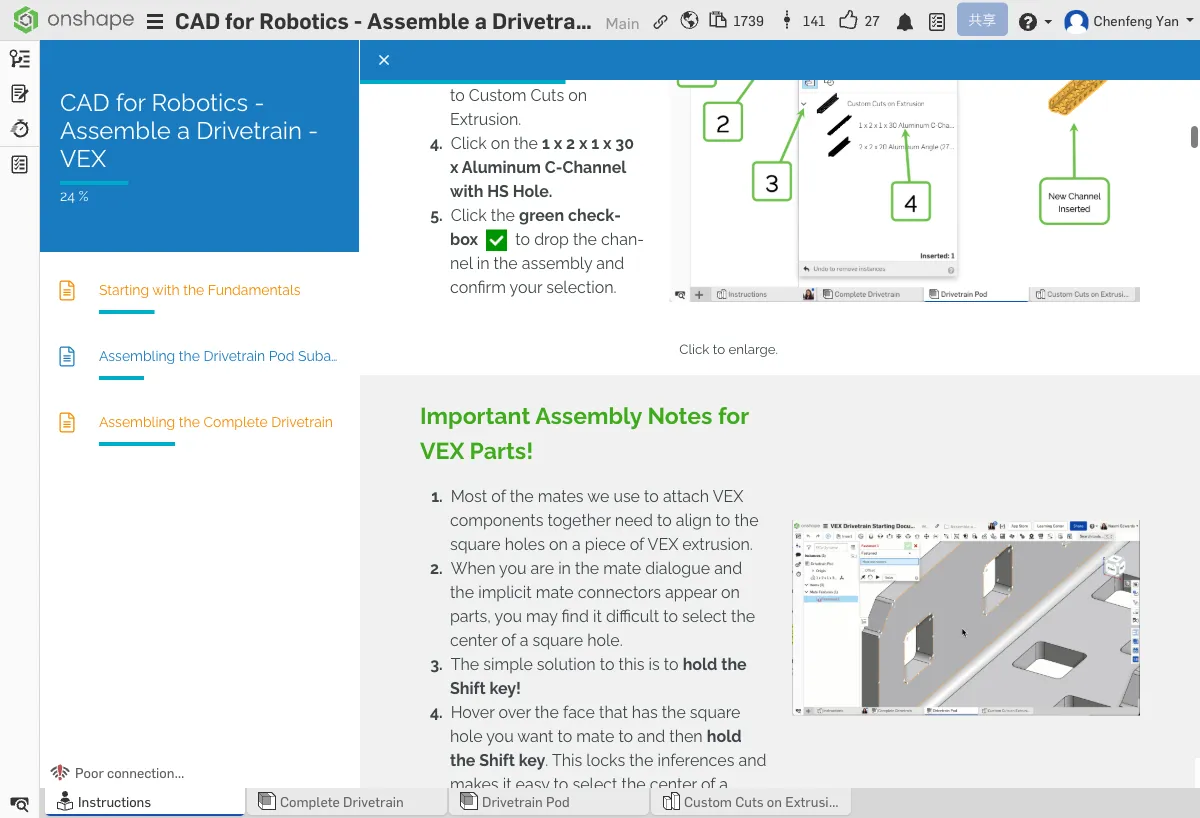
Task: Click the public globe icon
Action: pos(689,21)
